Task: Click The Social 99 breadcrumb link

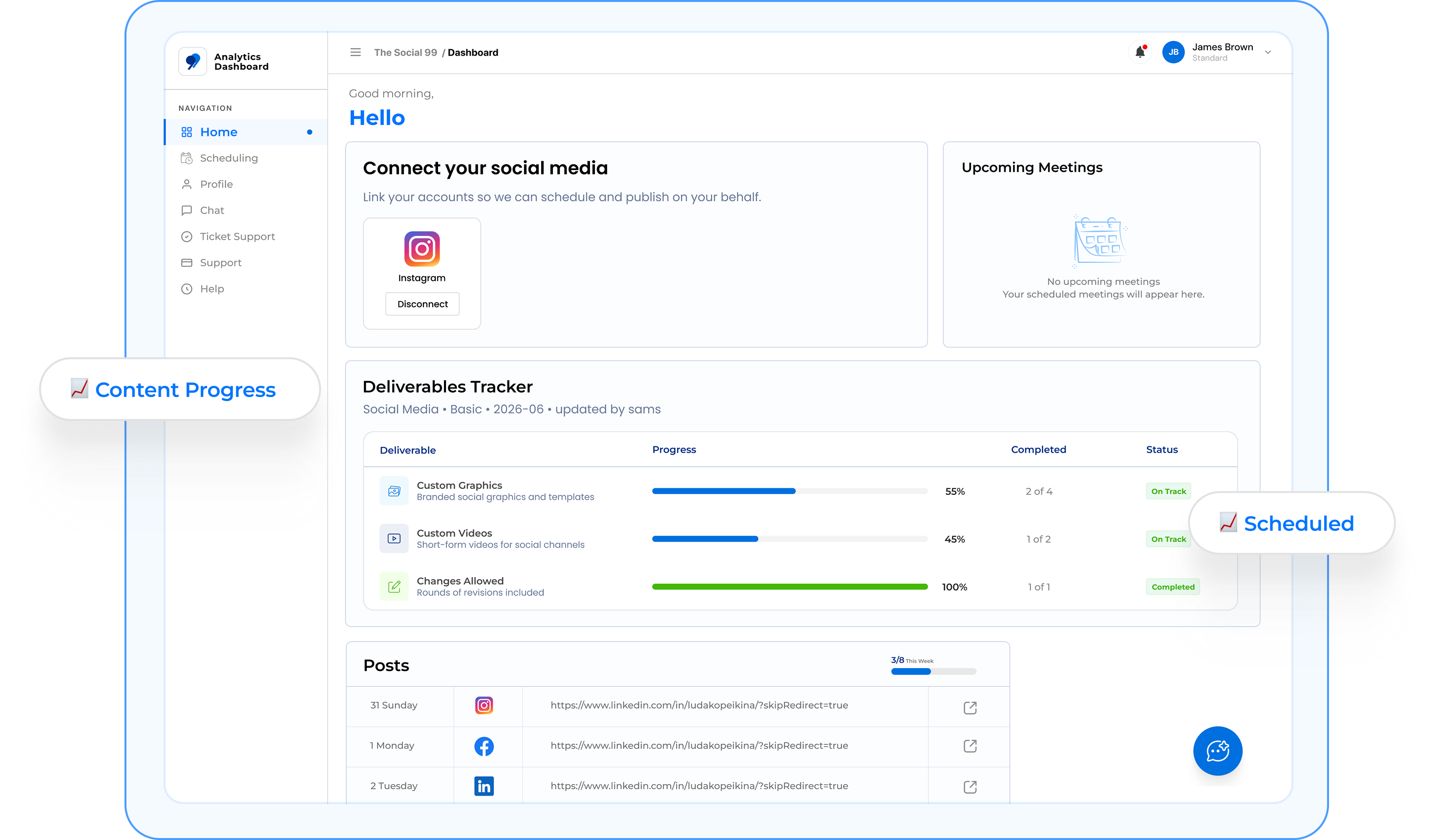Action: [x=405, y=52]
